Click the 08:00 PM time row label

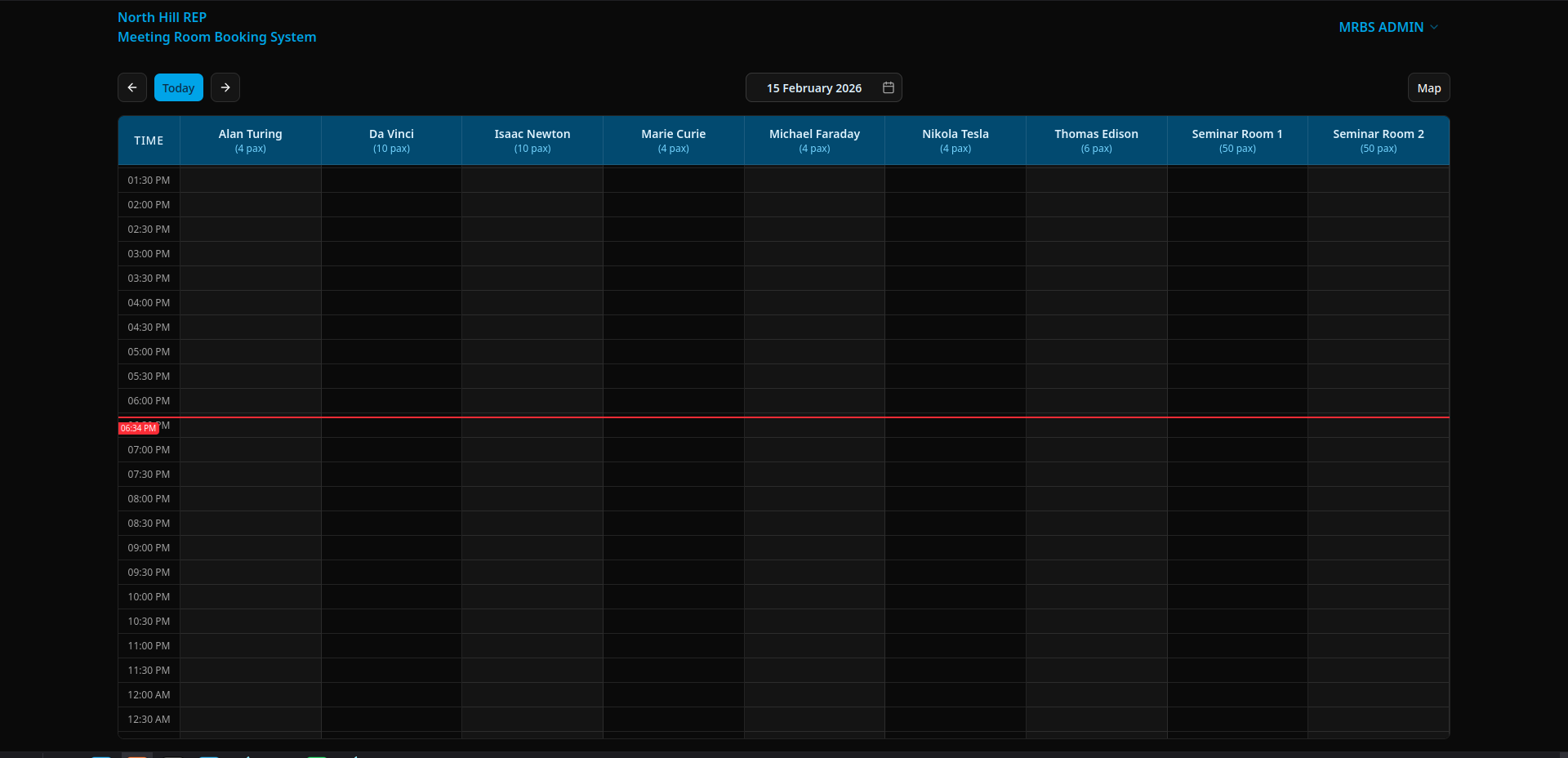(149, 499)
